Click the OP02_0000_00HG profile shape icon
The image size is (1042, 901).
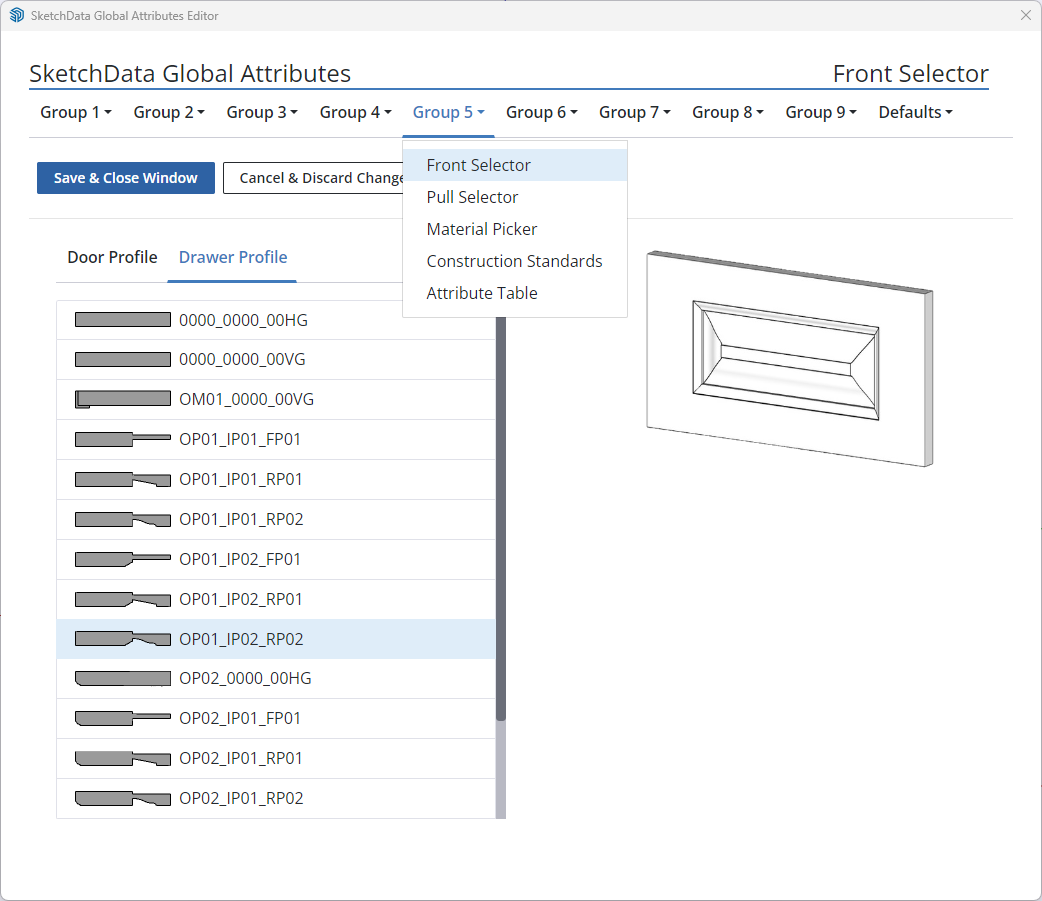pyautogui.click(x=122, y=678)
